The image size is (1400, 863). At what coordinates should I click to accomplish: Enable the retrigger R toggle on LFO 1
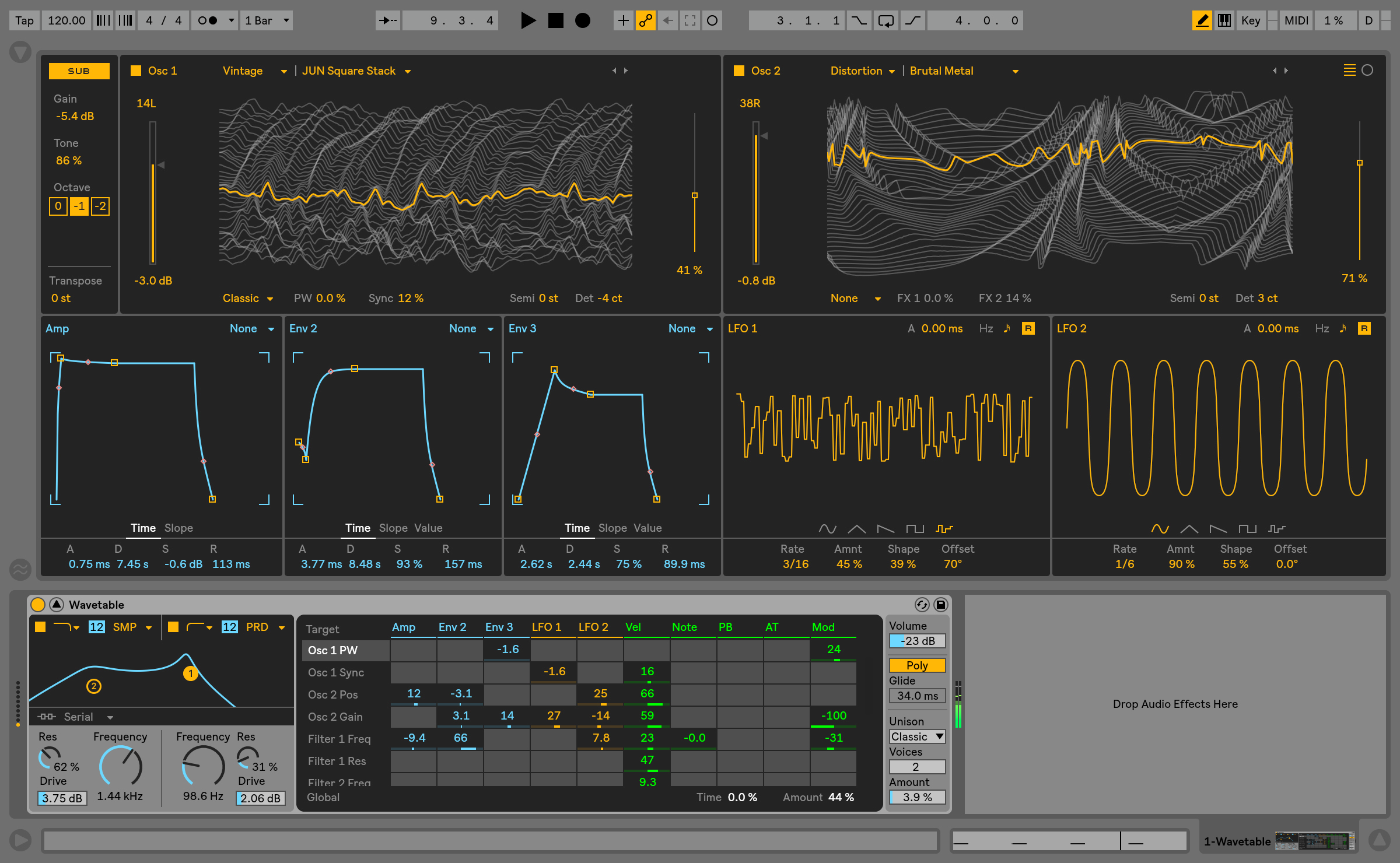point(1028,328)
